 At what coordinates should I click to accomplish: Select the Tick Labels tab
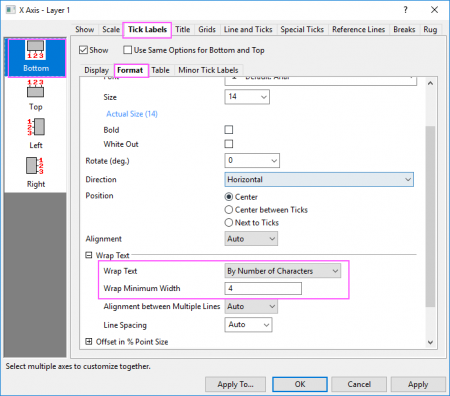pyautogui.click(x=147, y=30)
